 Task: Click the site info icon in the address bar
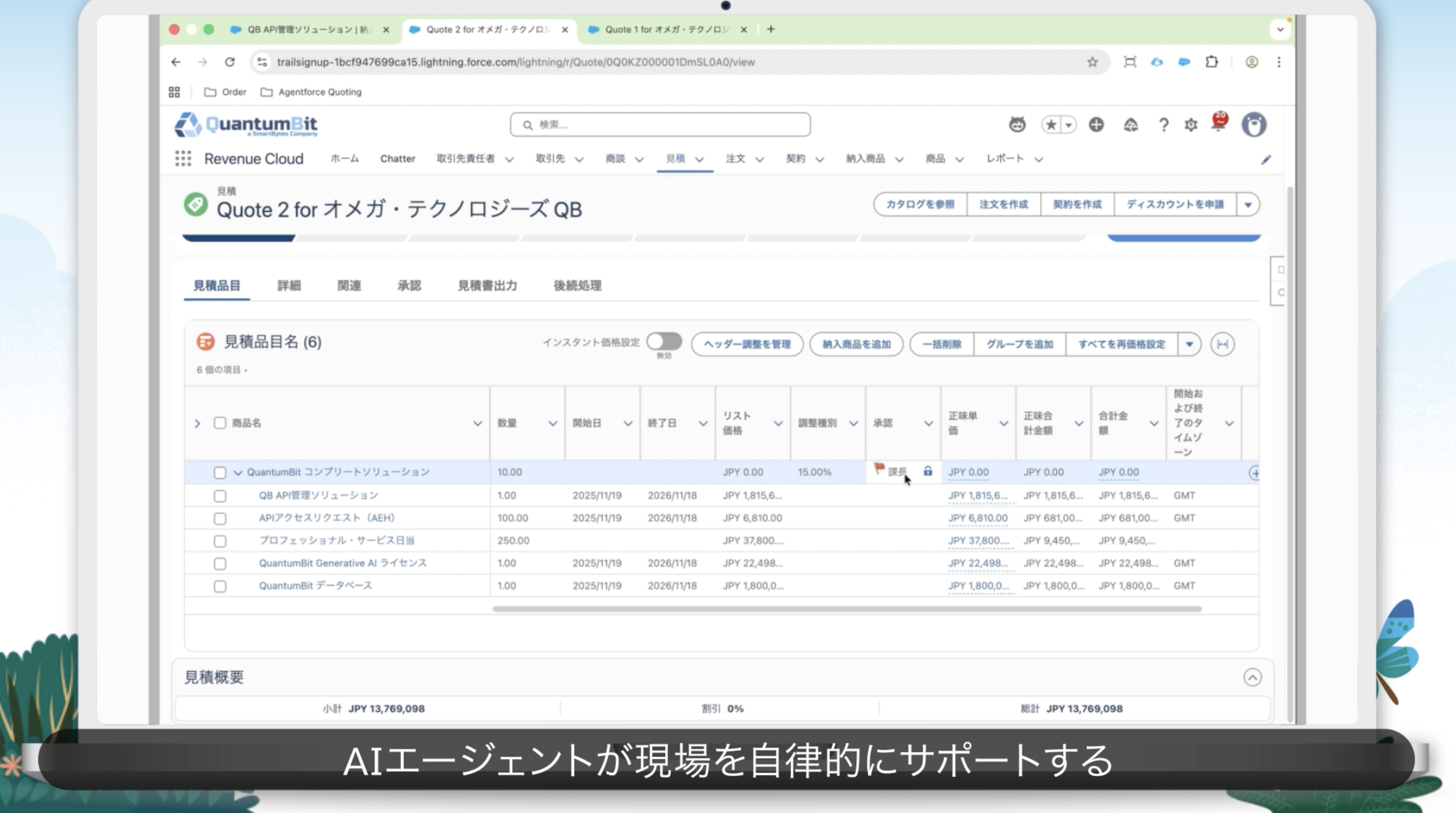[262, 62]
